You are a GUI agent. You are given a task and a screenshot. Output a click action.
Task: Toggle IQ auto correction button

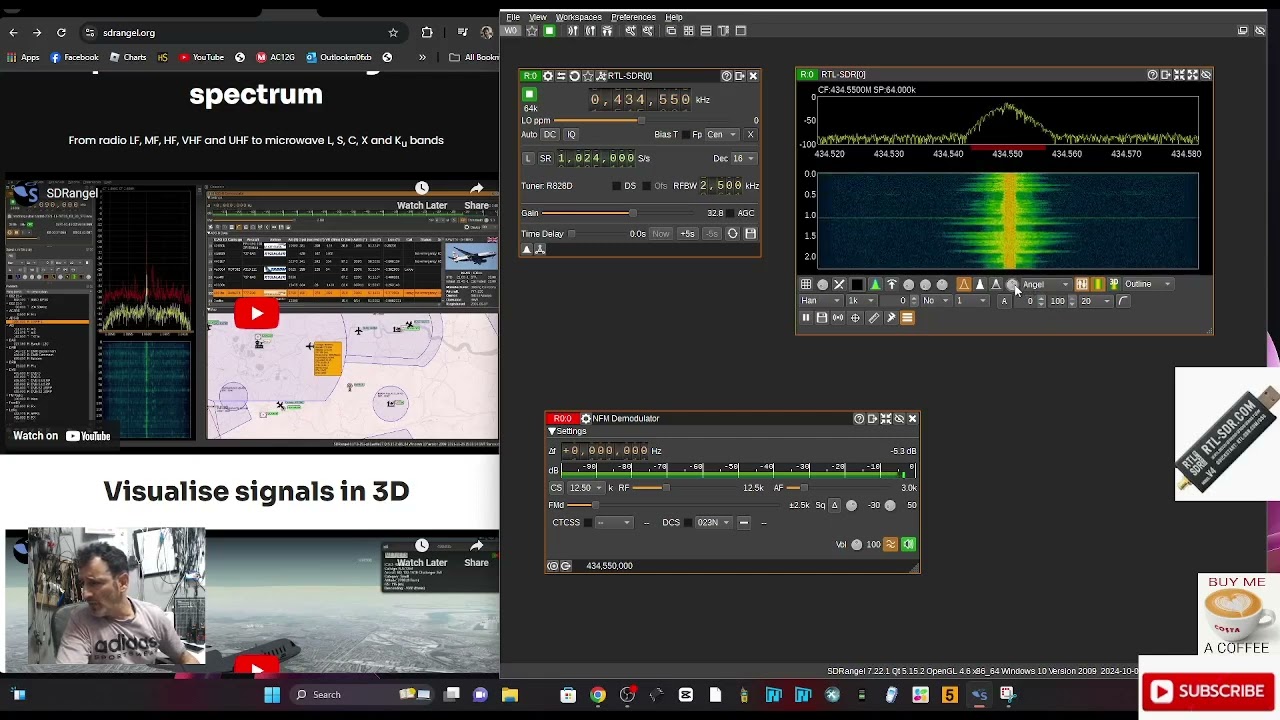coord(571,135)
